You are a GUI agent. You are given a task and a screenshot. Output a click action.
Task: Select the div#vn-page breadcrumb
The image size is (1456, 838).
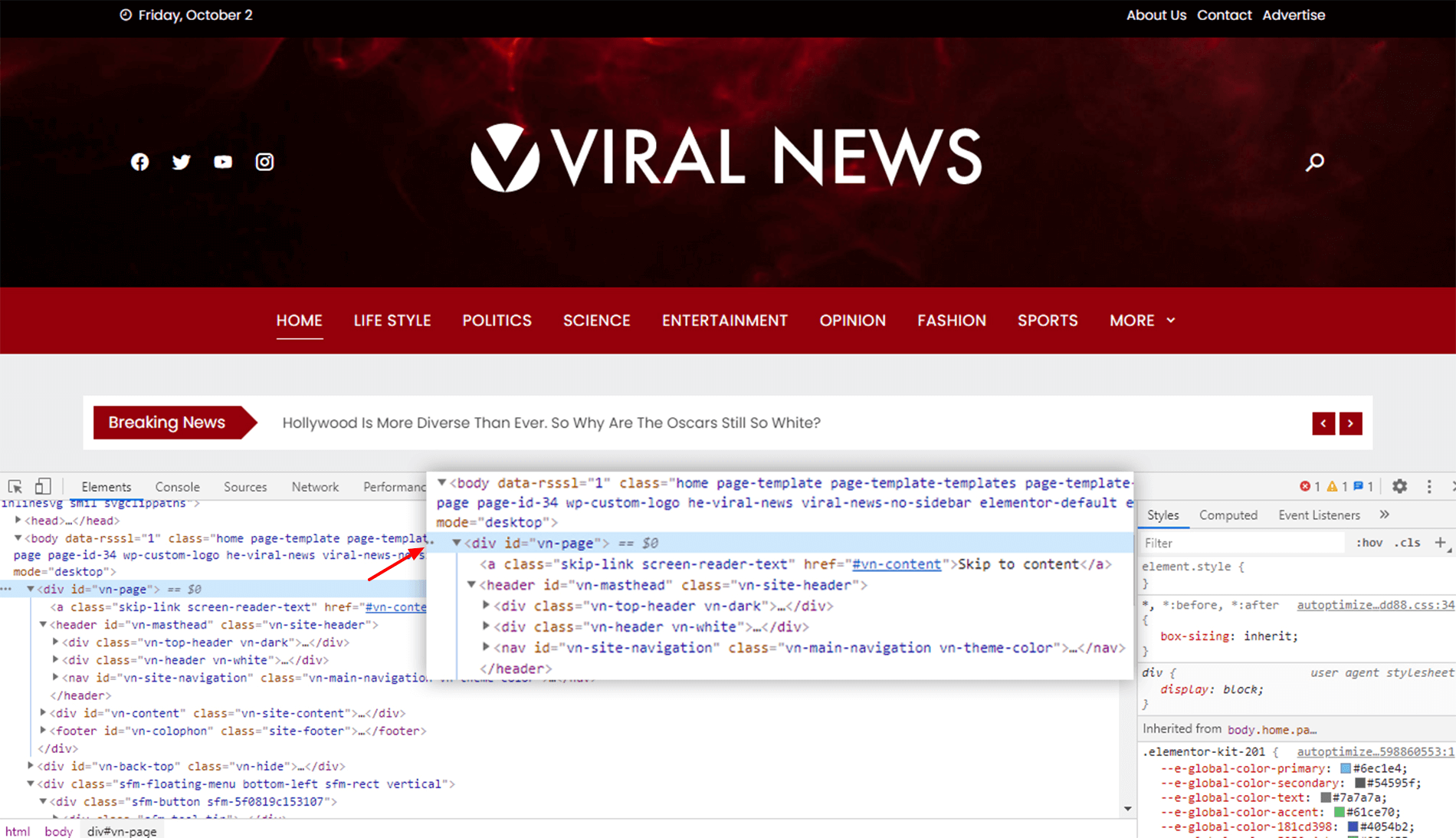pyautogui.click(x=122, y=831)
